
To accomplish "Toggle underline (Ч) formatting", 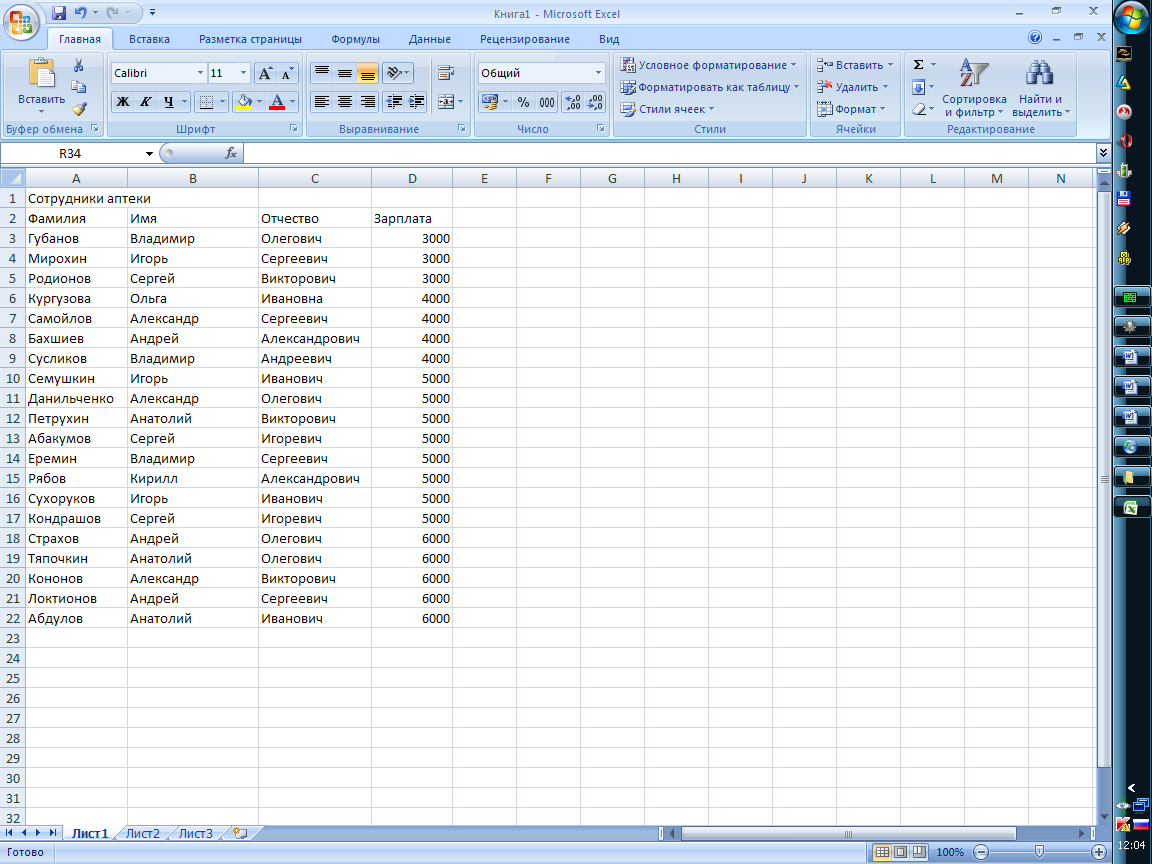I will (x=169, y=102).
